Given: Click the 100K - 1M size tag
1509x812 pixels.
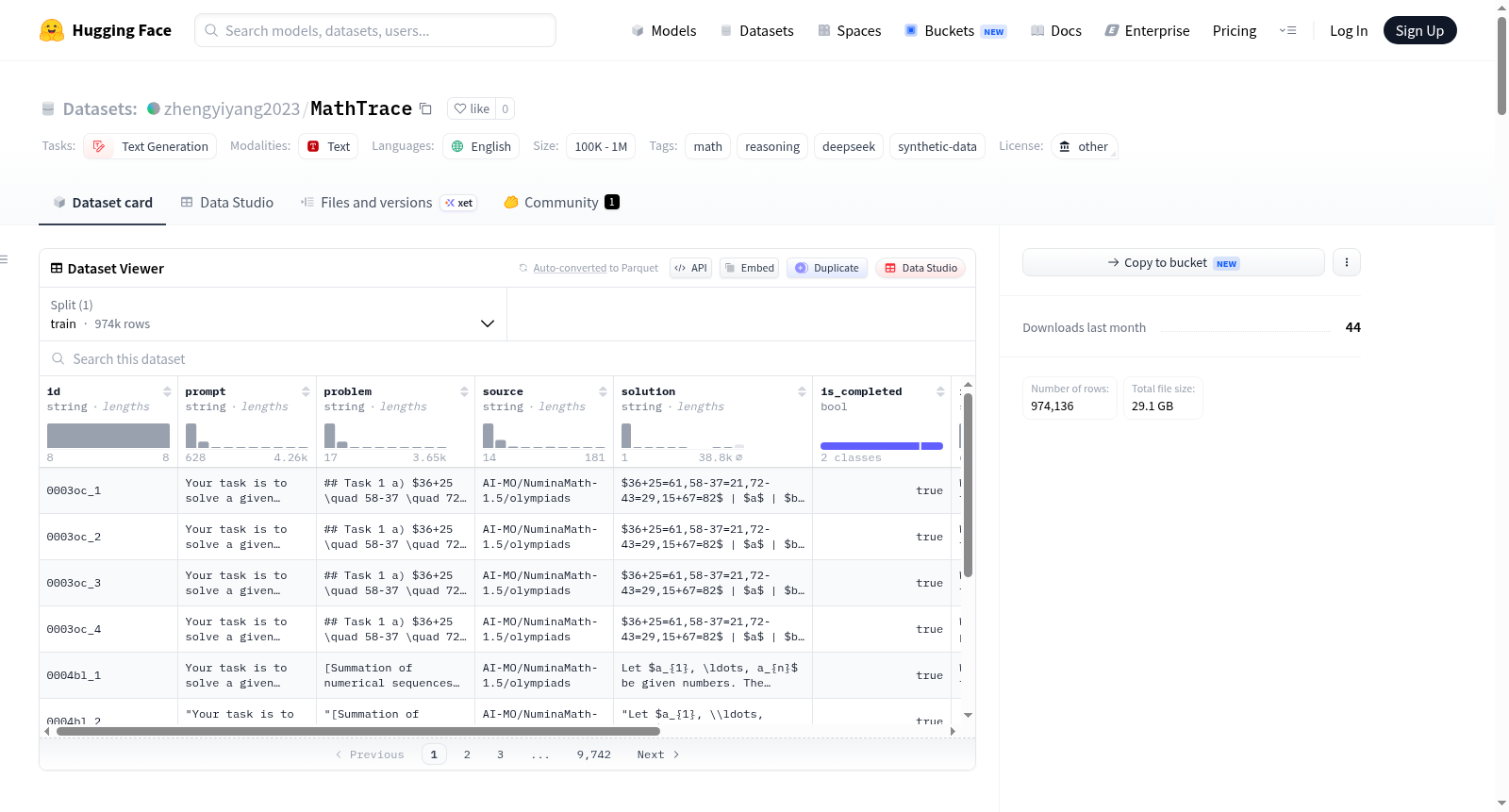Looking at the screenshot, I should (x=601, y=146).
